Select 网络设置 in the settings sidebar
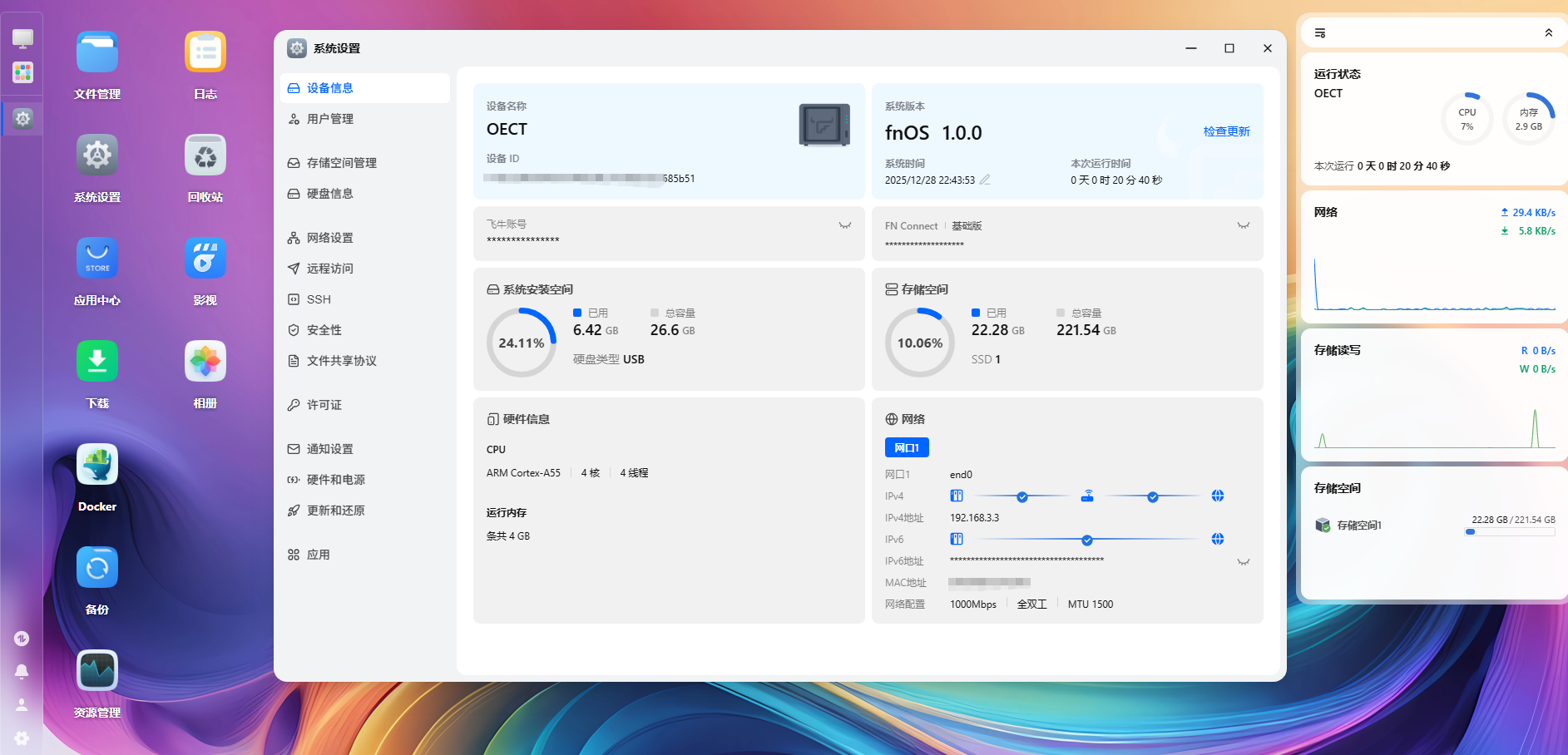1568x755 pixels. click(329, 238)
